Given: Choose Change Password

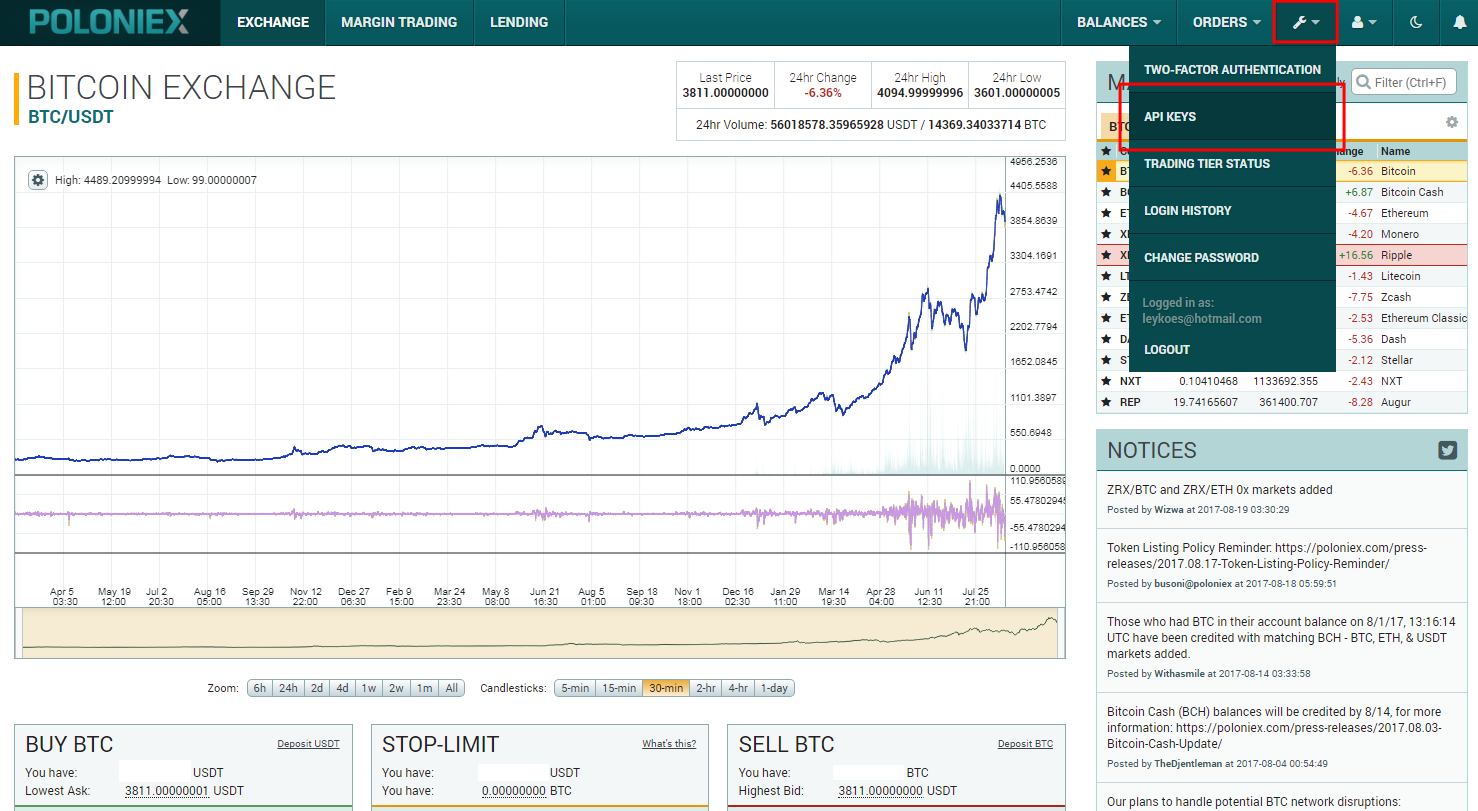Looking at the screenshot, I should [1232, 258].
